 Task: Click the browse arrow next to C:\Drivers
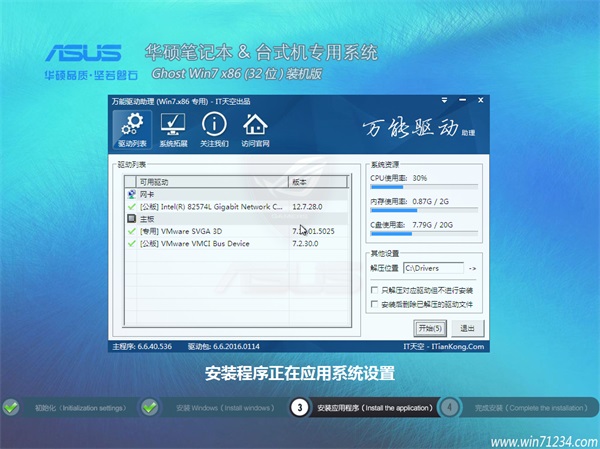[472, 268]
